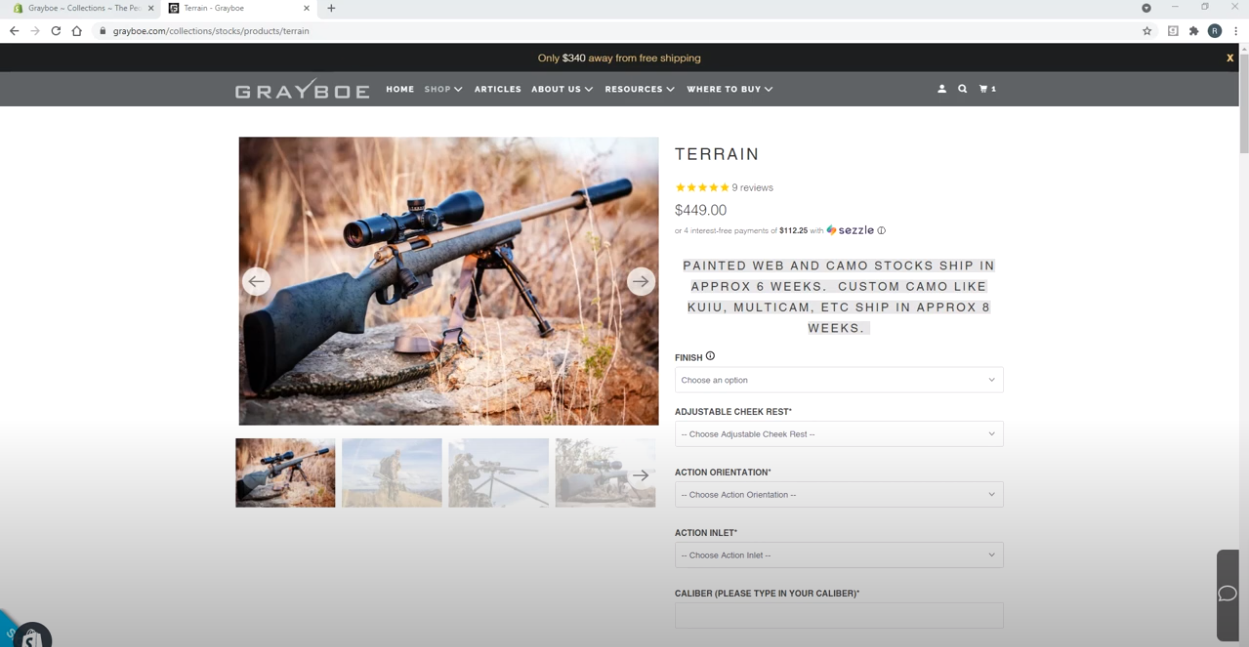Expand the SHOP menu

(443, 89)
